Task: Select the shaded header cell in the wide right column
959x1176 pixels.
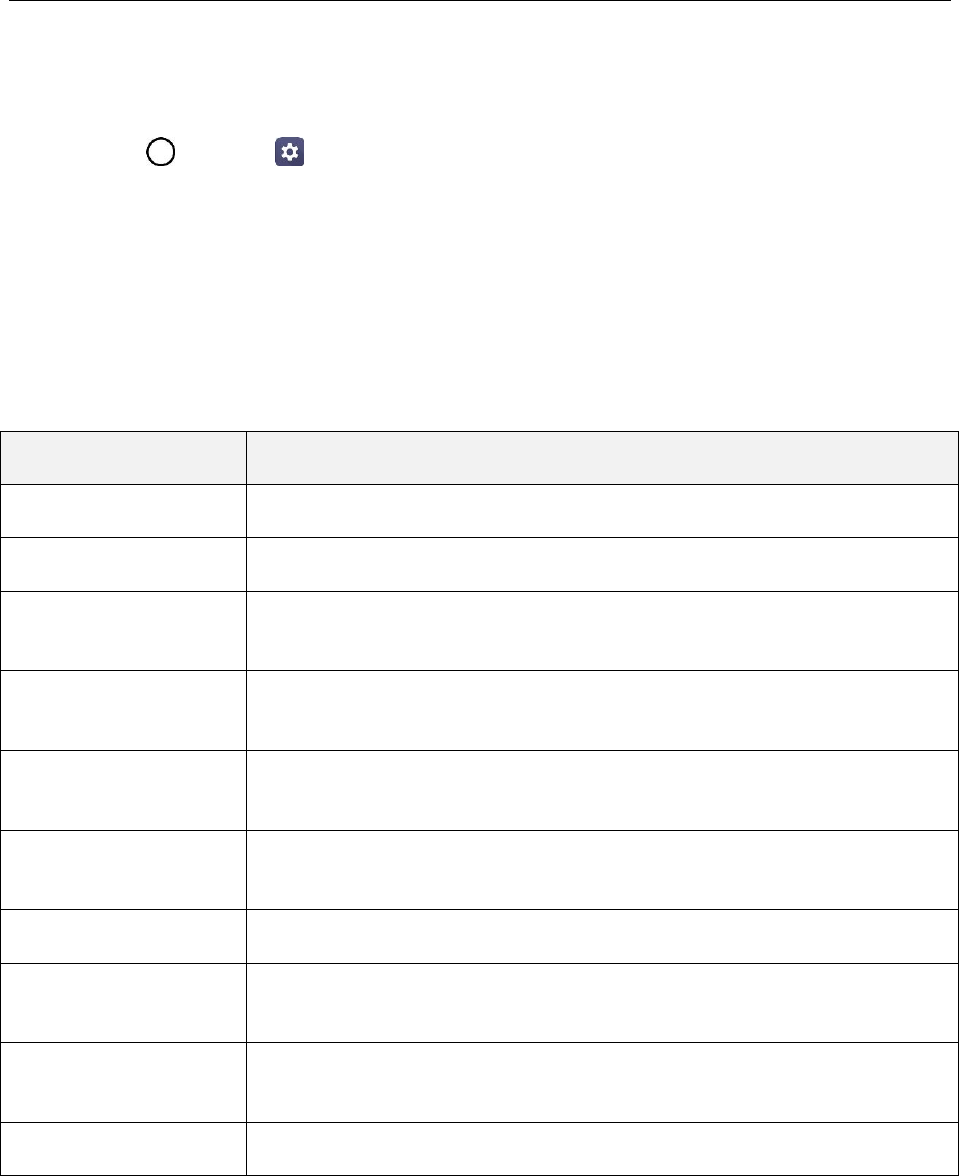Action: click(603, 458)
